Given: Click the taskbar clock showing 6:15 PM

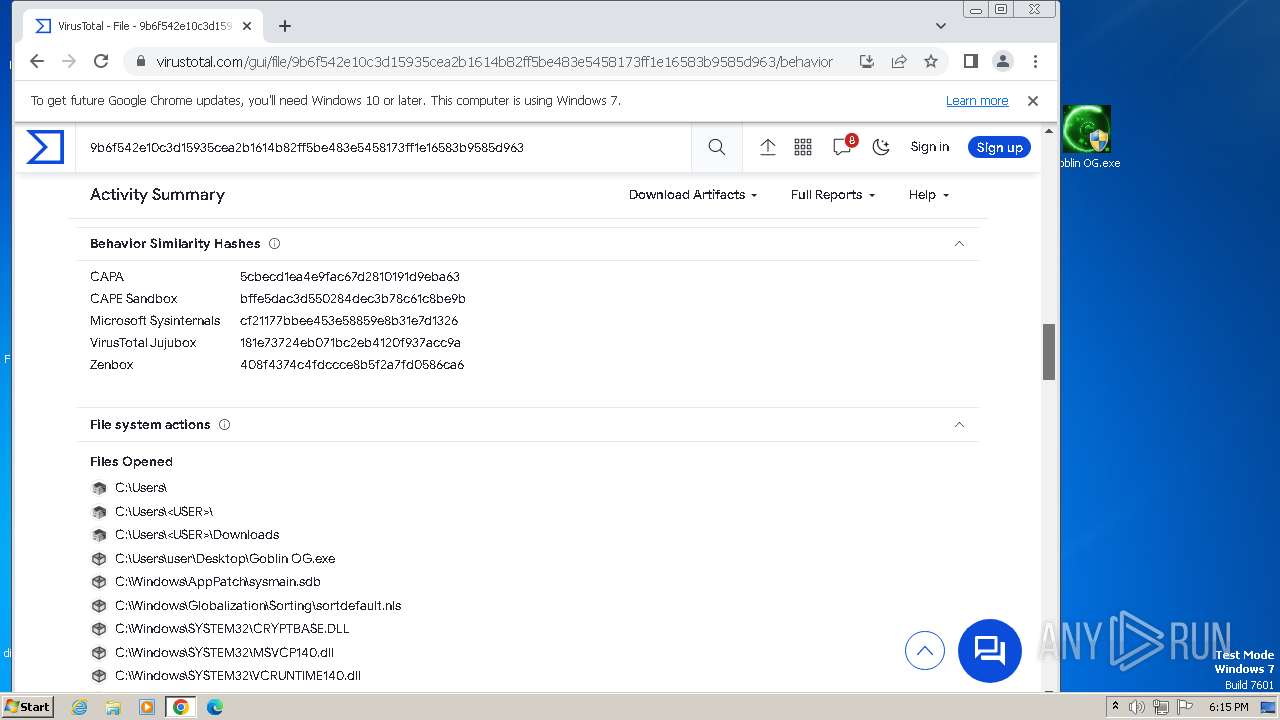Looking at the screenshot, I should (x=1229, y=707).
